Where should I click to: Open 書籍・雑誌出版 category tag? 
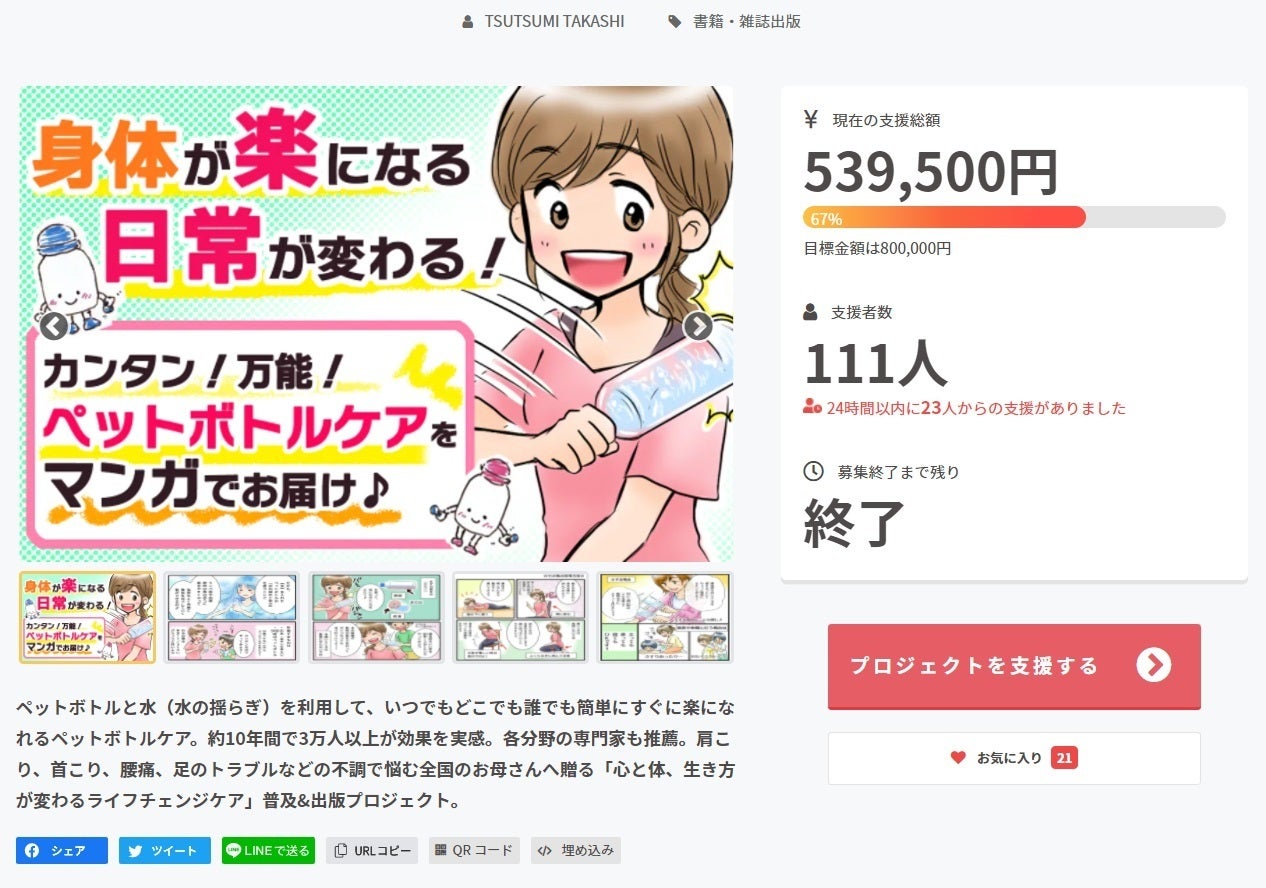click(735, 21)
